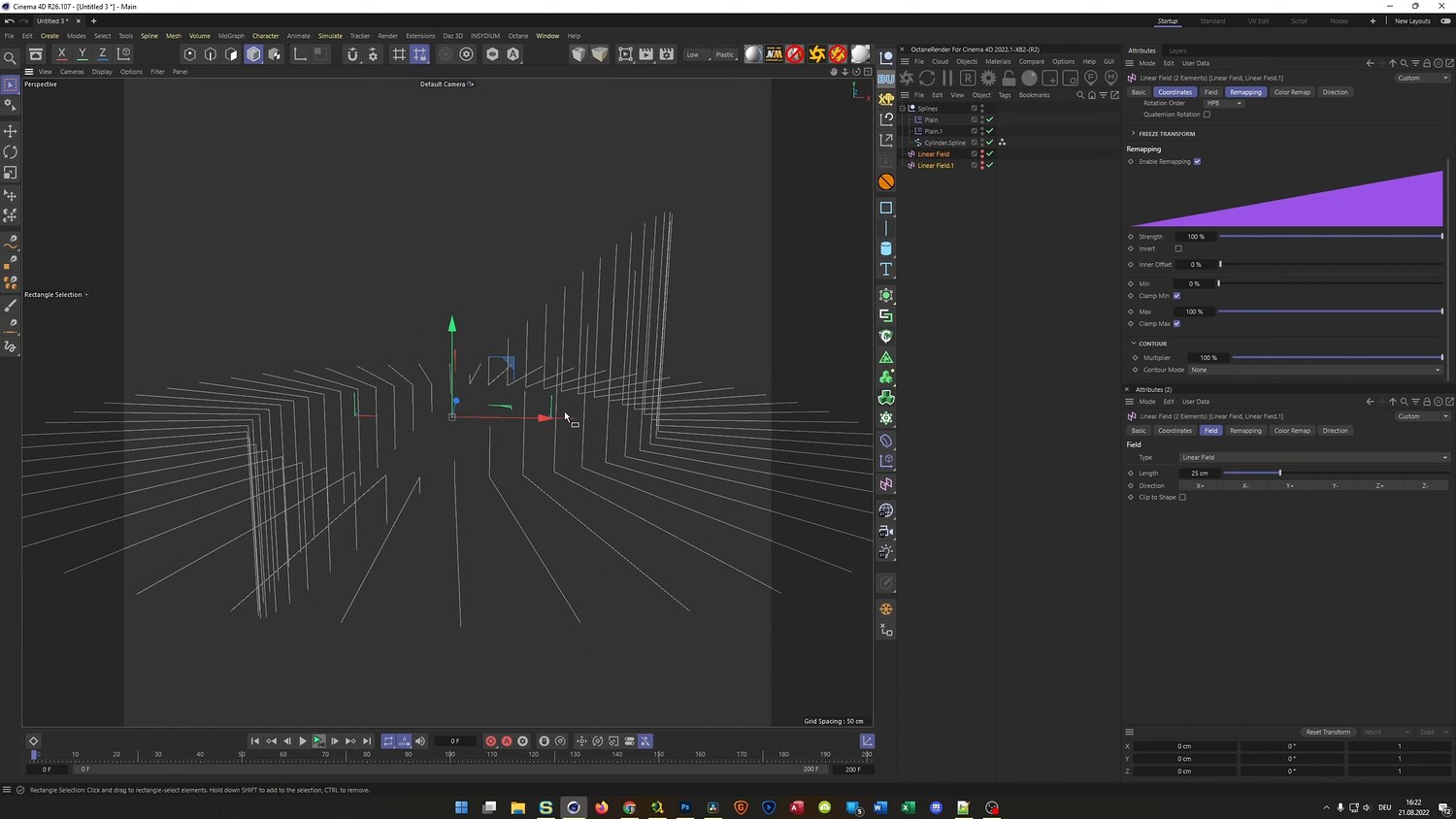Toggle the X axis lock
Viewport: 1456px width, 819px height.
click(x=61, y=54)
